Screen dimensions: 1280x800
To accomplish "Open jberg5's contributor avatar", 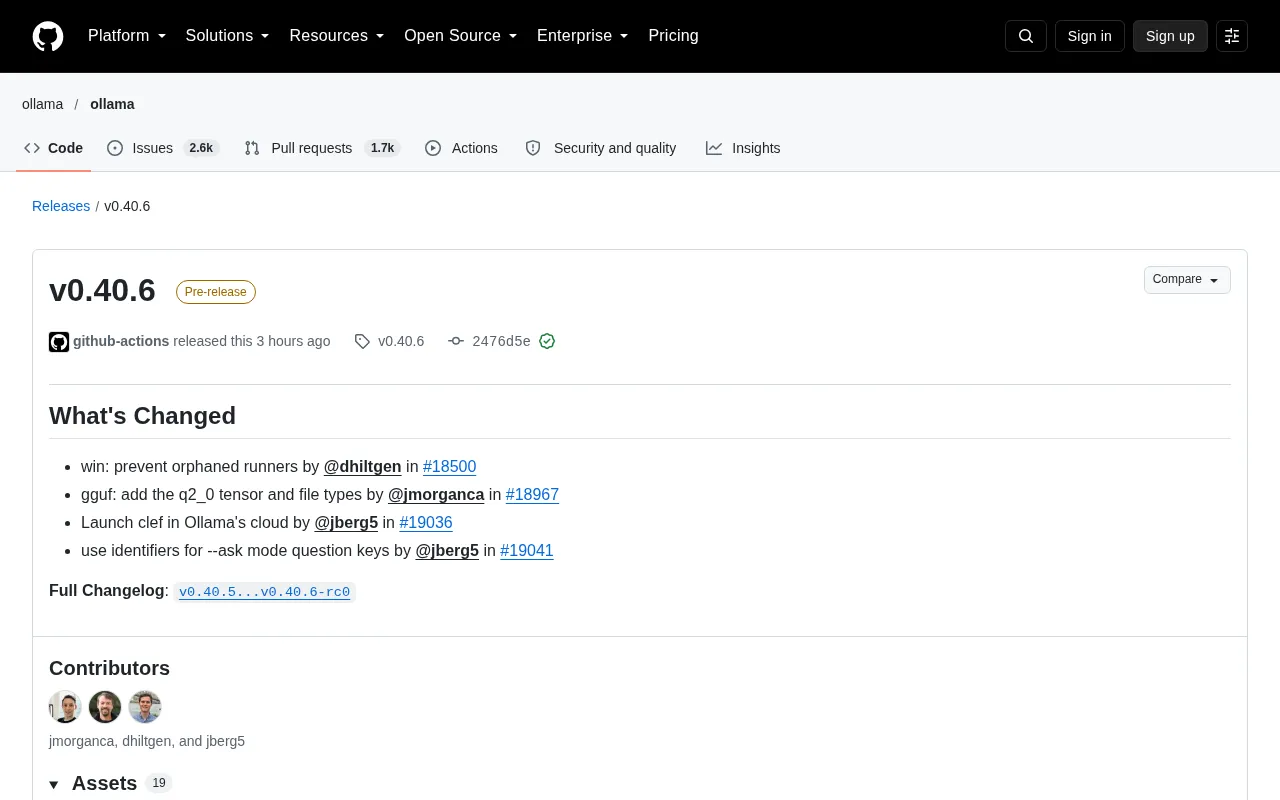I will point(145,707).
